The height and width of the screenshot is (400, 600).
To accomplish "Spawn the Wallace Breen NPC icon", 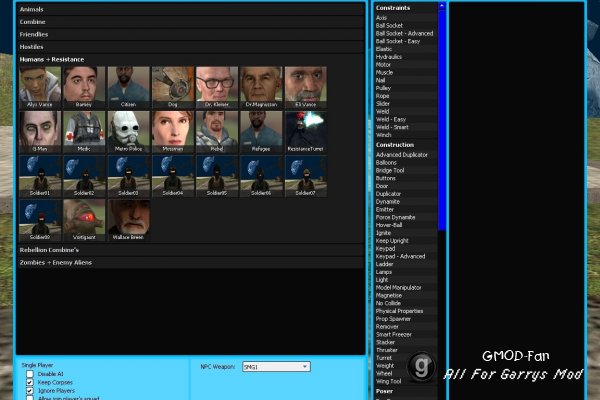I will pyautogui.click(x=129, y=220).
